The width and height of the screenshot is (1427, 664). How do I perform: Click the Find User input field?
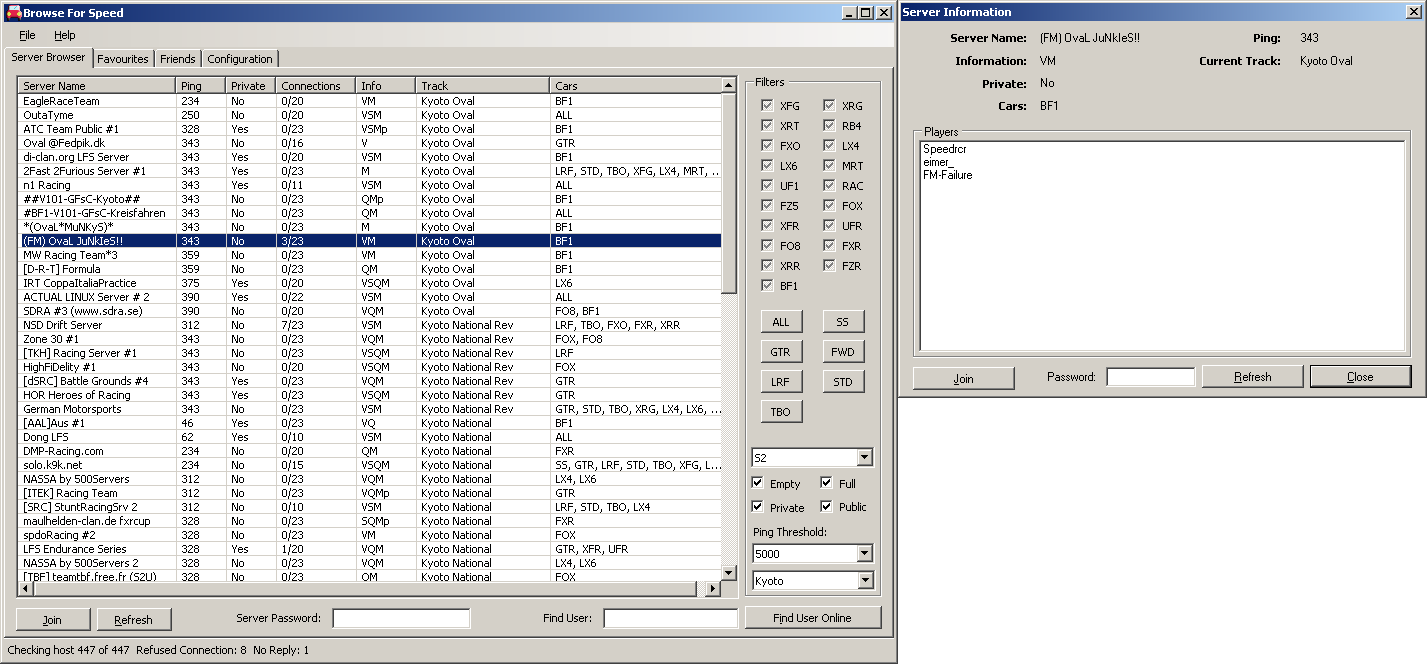pos(670,618)
